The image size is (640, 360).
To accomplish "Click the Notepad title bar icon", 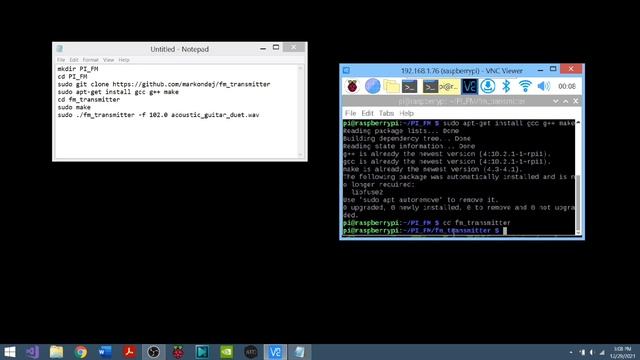I will pyautogui.click(x=60, y=49).
